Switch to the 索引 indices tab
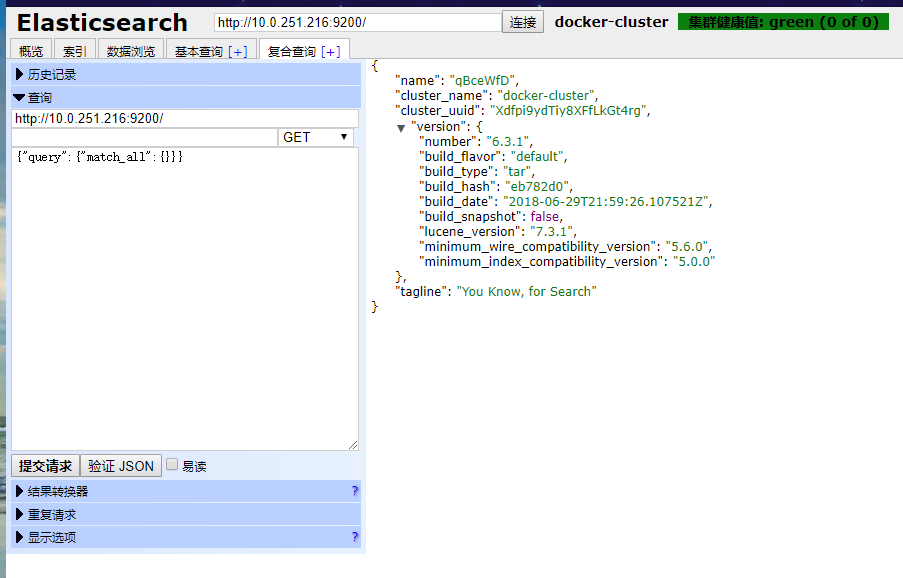The height and width of the screenshot is (578, 903). click(x=75, y=51)
